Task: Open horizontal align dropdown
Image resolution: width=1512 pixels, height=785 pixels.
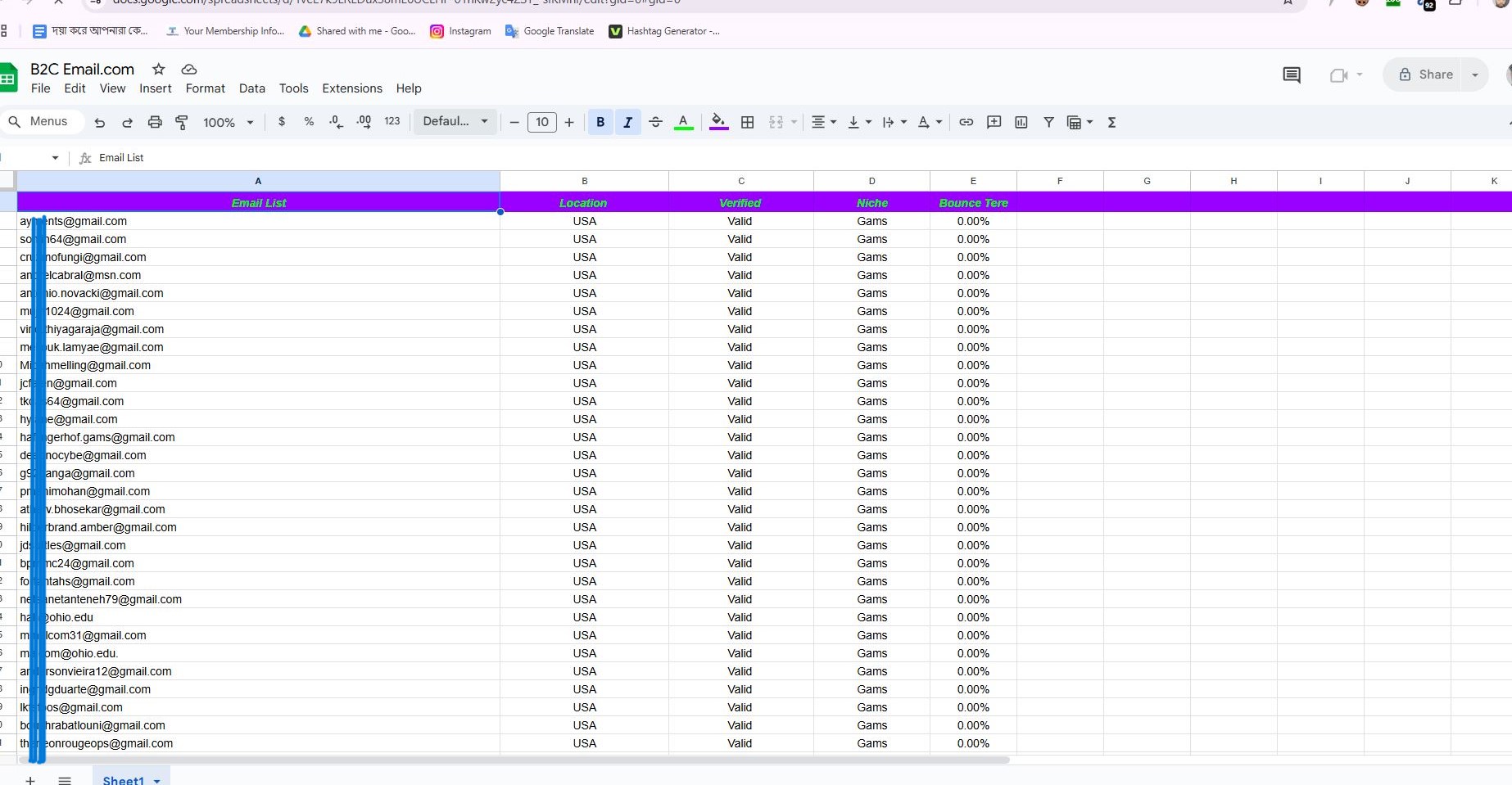Action: tap(823, 122)
